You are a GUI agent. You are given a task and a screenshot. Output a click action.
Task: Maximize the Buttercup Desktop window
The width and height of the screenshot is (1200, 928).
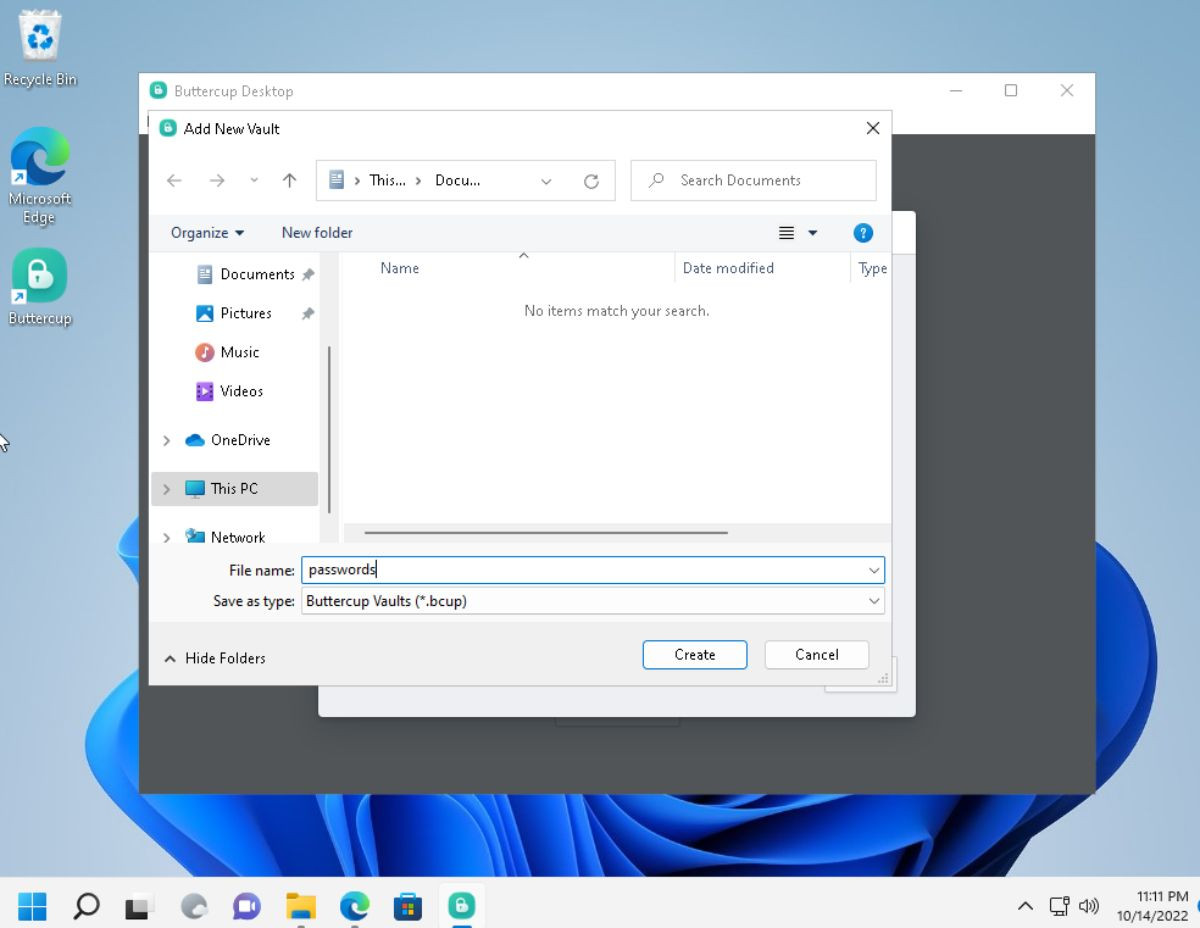pyautogui.click(x=1011, y=91)
